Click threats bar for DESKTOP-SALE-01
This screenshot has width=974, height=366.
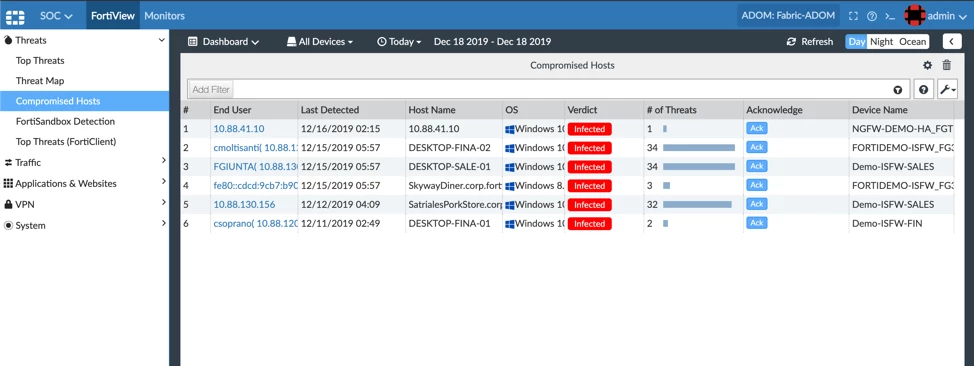(x=699, y=167)
